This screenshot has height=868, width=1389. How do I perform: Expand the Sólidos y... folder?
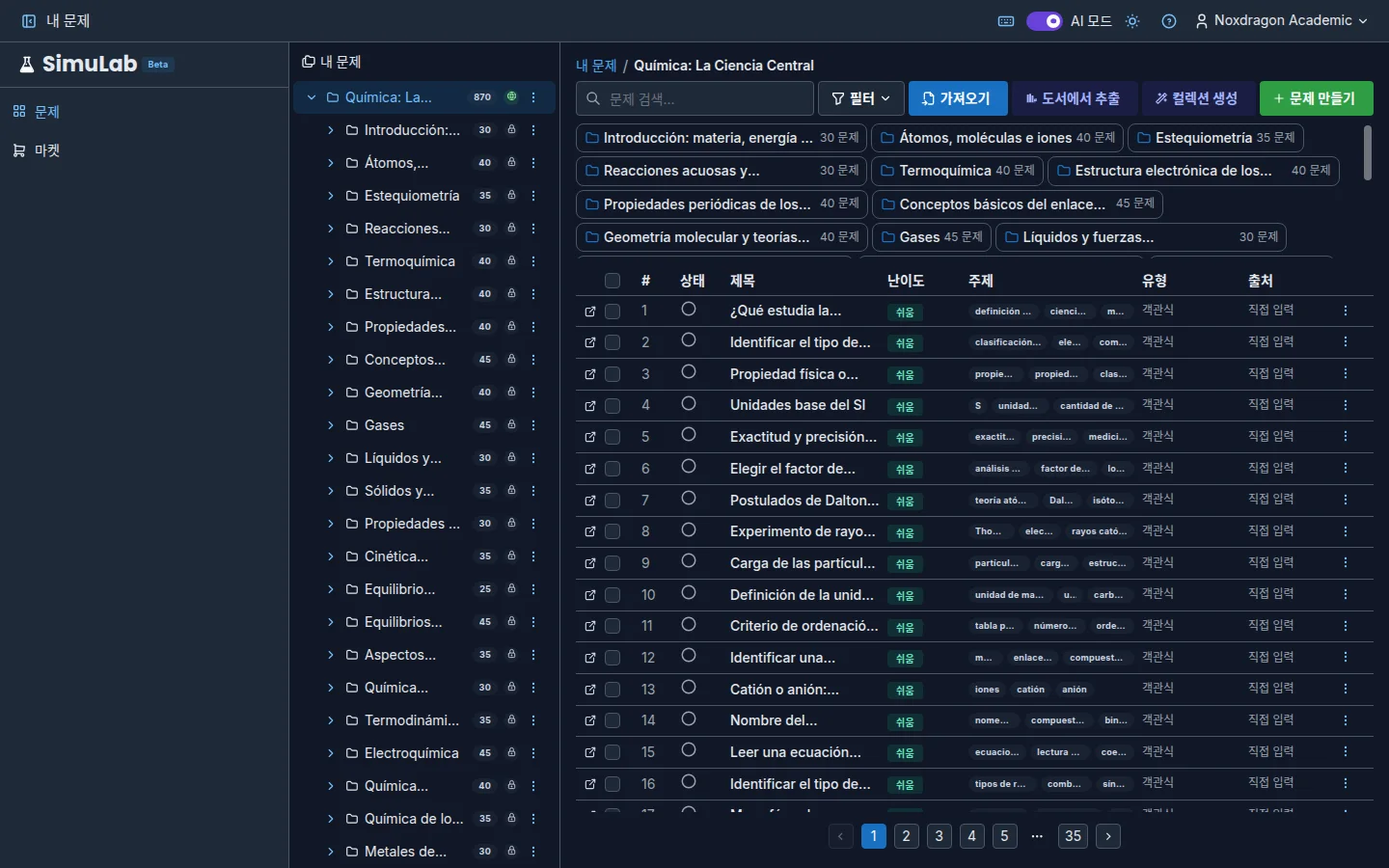coord(331,491)
